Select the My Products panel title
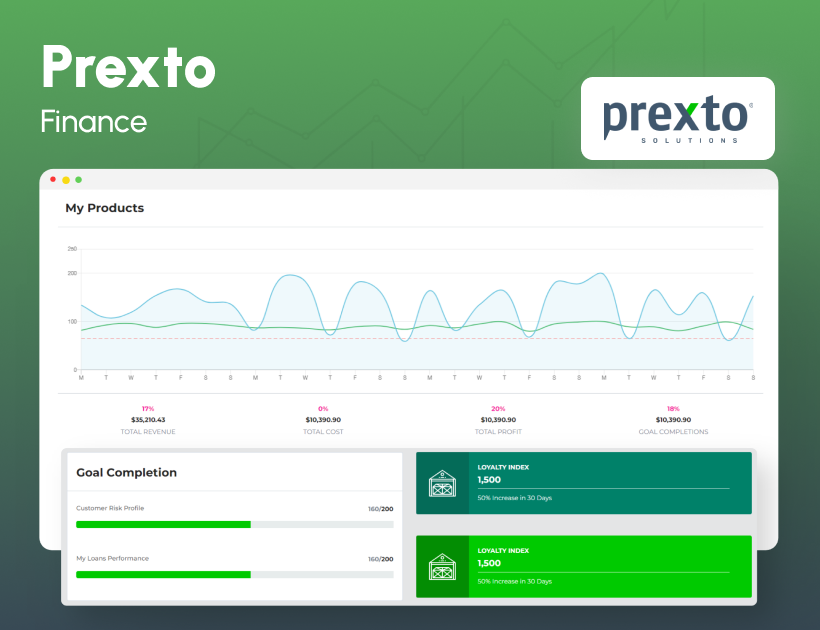This screenshot has width=820, height=630. pyautogui.click(x=107, y=208)
